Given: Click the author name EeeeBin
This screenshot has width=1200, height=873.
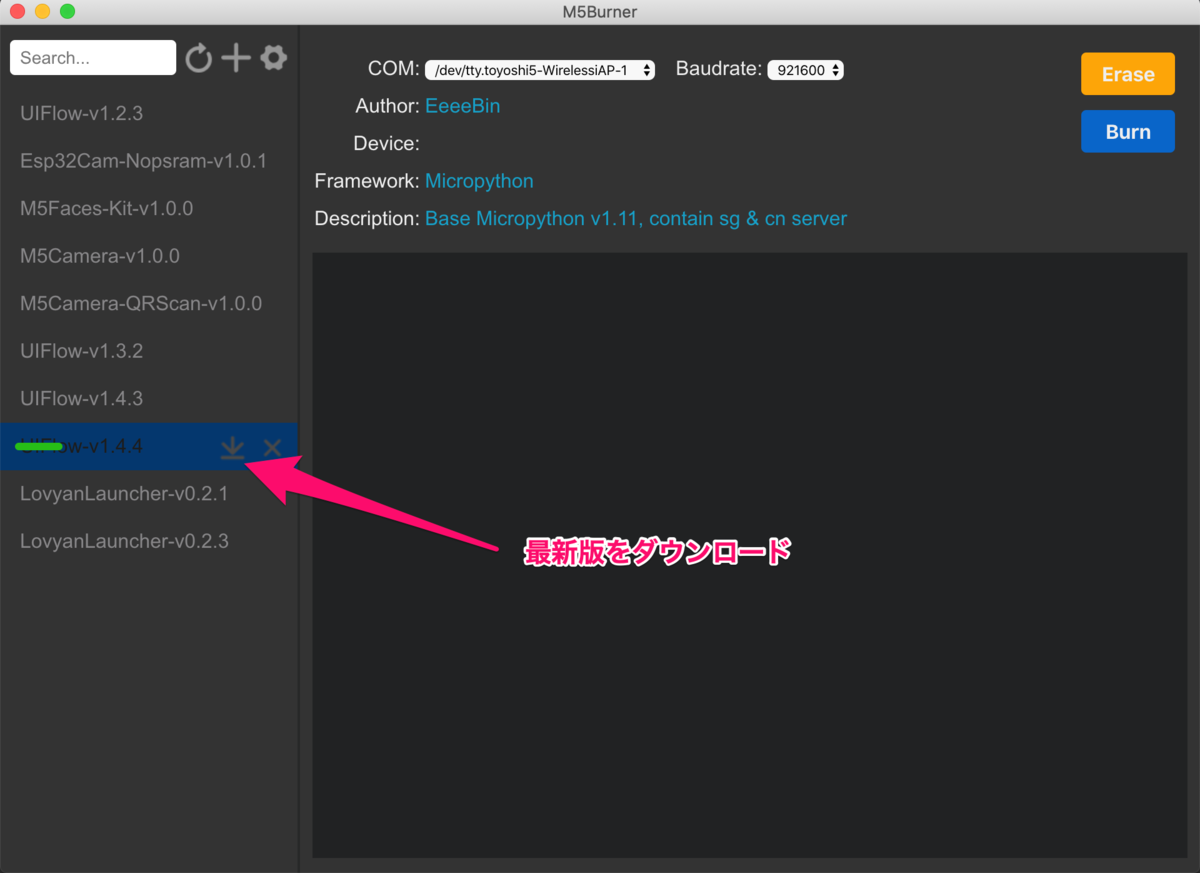Looking at the screenshot, I should [463, 105].
